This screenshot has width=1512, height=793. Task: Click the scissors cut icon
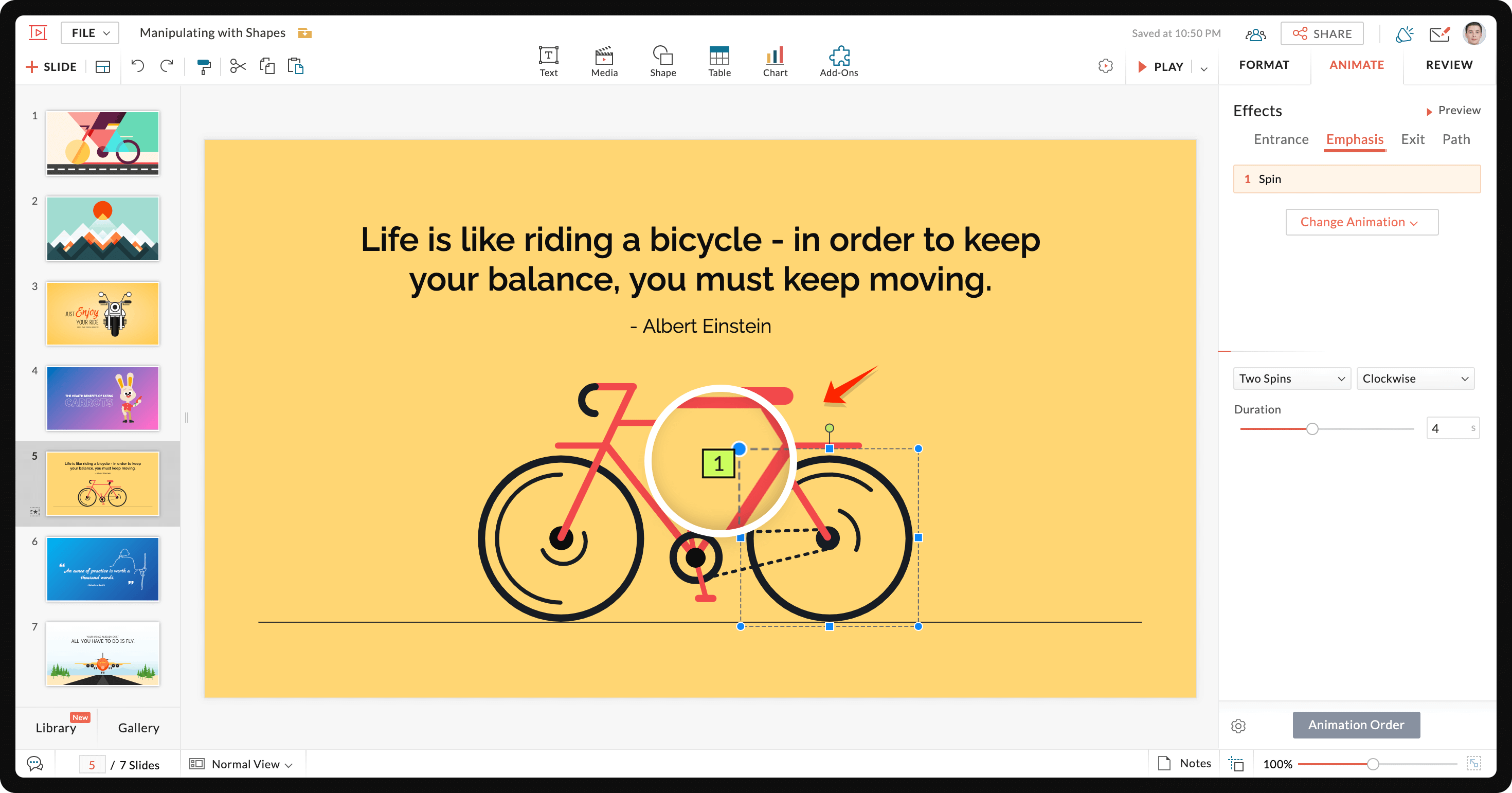point(238,66)
